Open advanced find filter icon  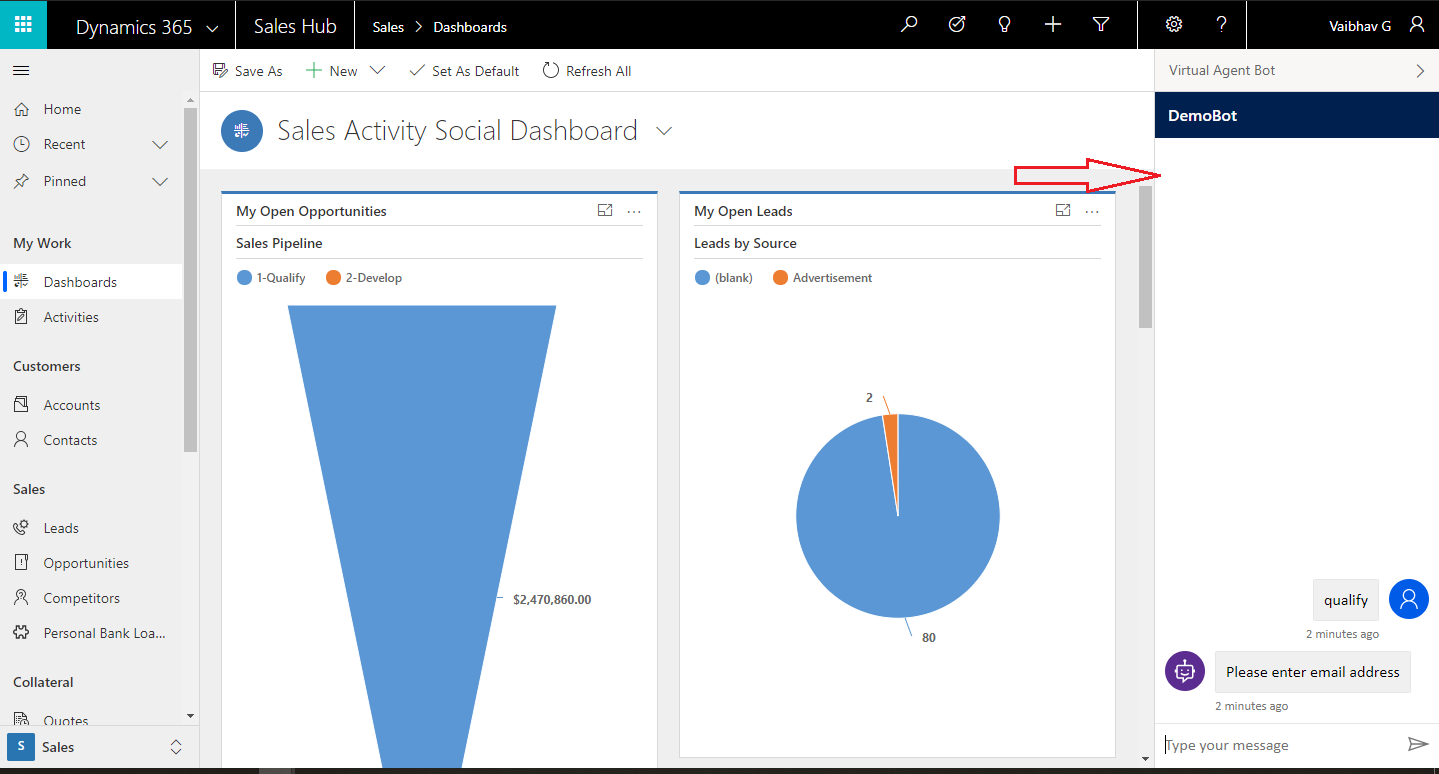tap(1101, 25)
